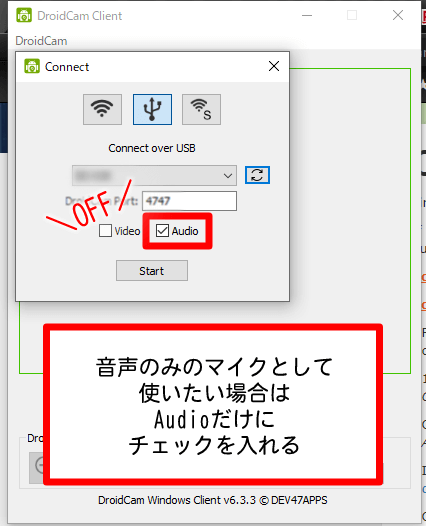426x526 pixels.
Task: Expand the device list using its chevron arrow
Action: pyautogui.click(x=228, y=175)
